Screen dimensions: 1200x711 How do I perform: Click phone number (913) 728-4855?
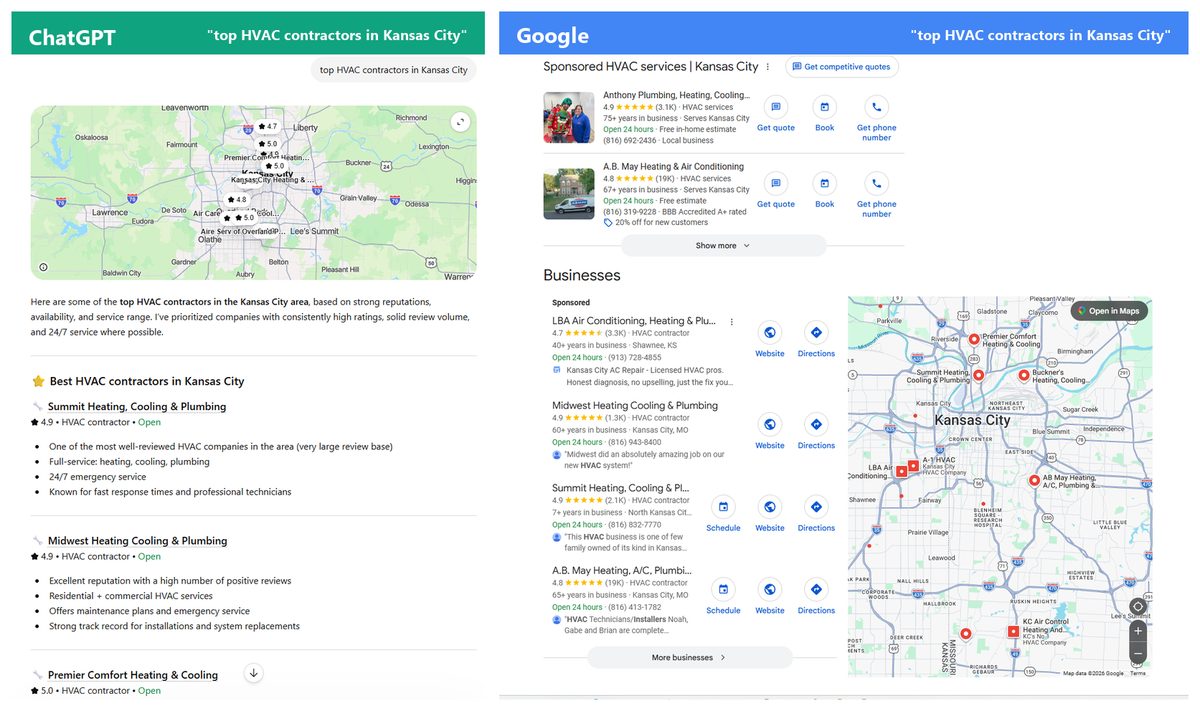click(x=634, y=357)
